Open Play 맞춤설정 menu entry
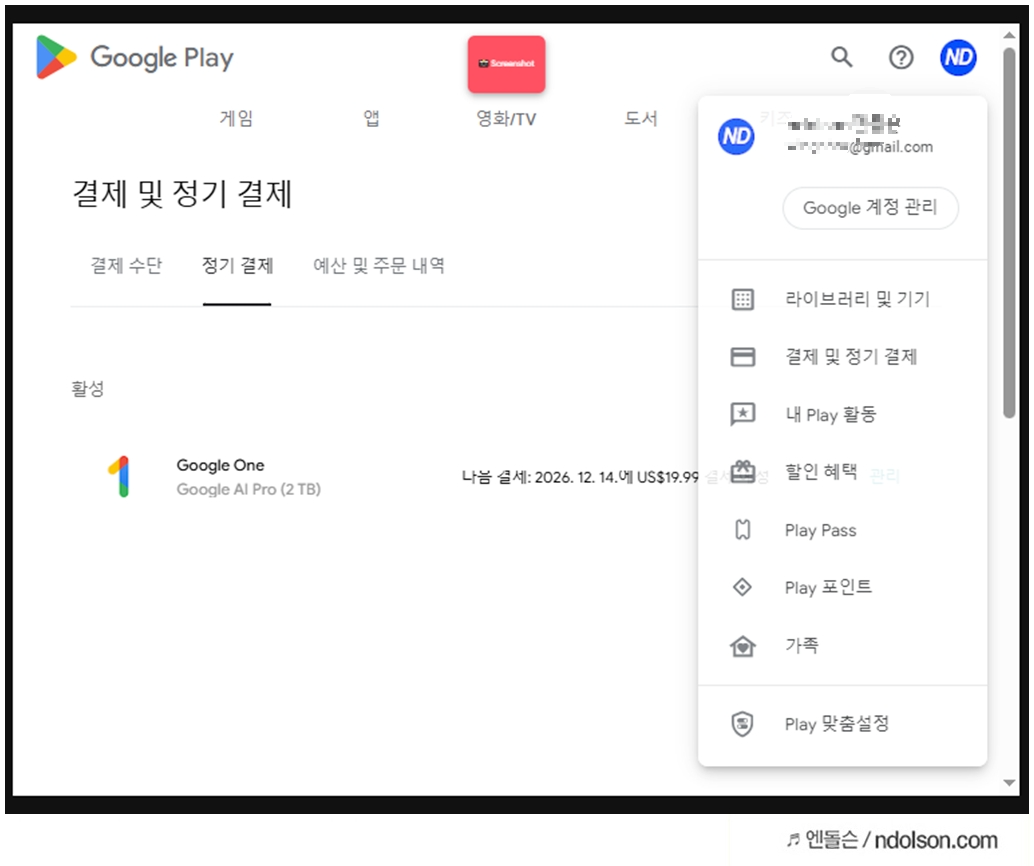This screenshot has height=866, width=1034. point(842,724)
